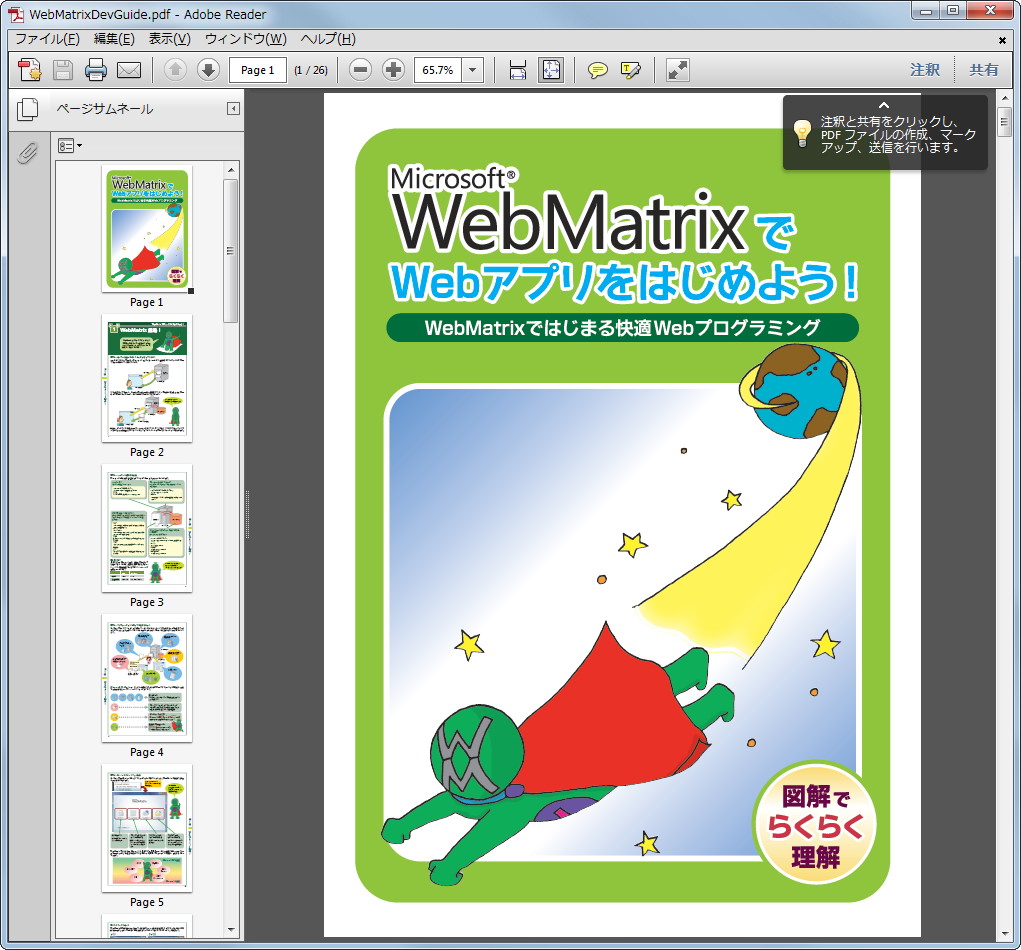Save WebMatrixDevGuide.pdf
The height and width of the screenshot is (950, 1021).
pos(62,70)
